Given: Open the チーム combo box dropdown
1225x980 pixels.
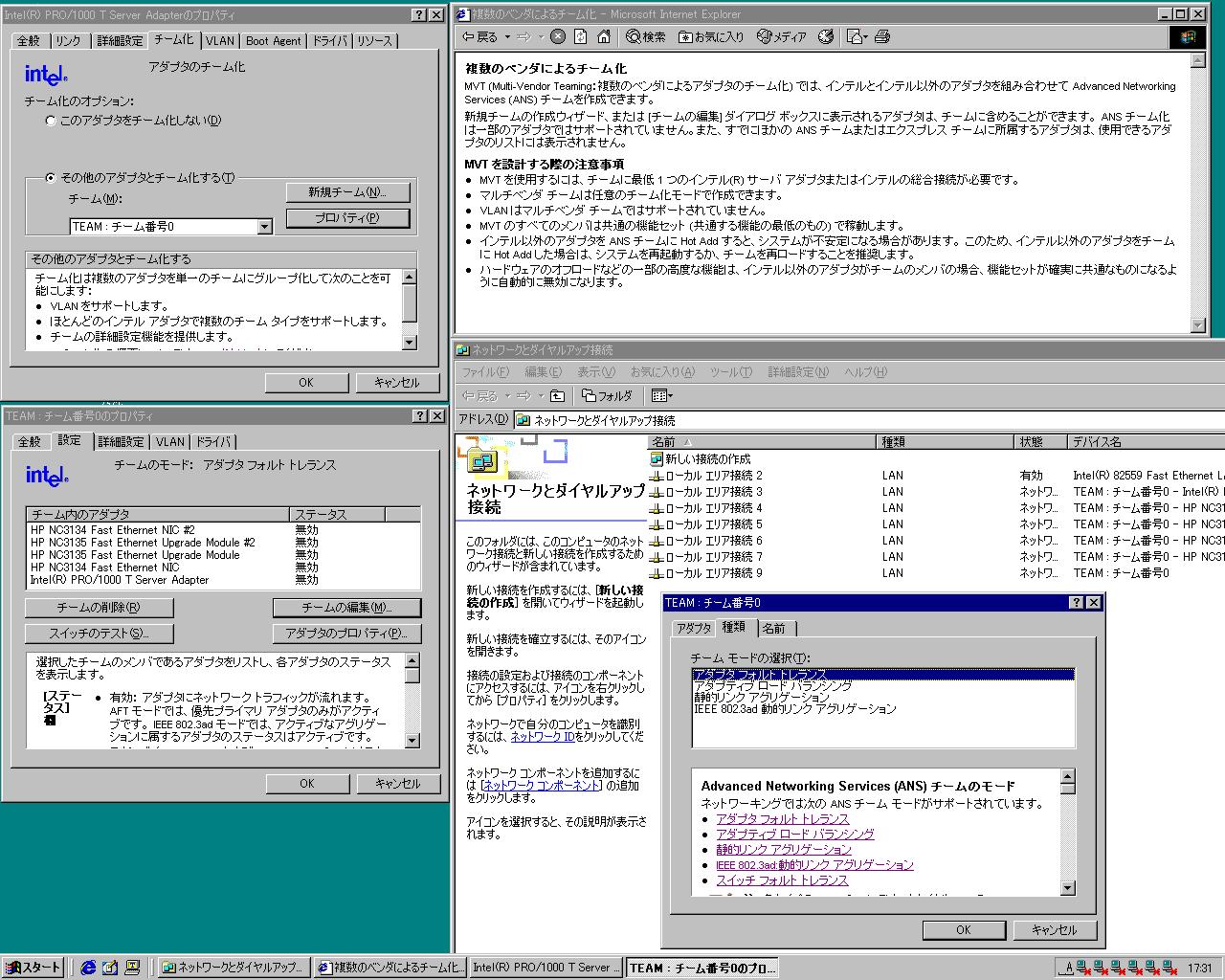Looking at the screenshot, I should pyautogui.click(x=265, y=227).
